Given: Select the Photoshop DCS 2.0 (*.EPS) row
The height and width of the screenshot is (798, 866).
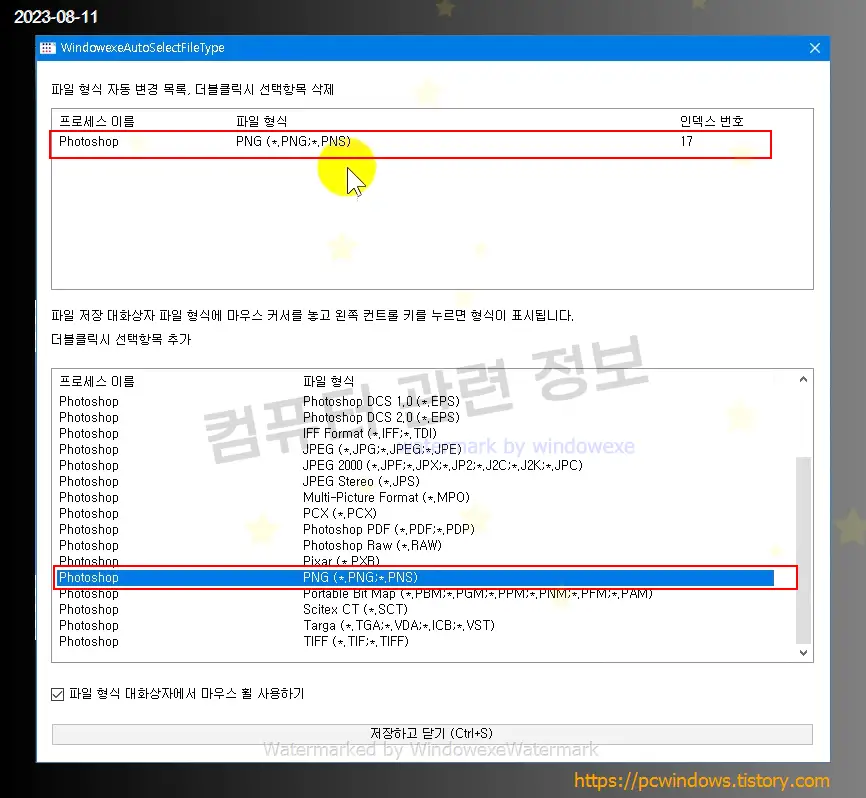Looking at the screenshot, I should (416, 418).
